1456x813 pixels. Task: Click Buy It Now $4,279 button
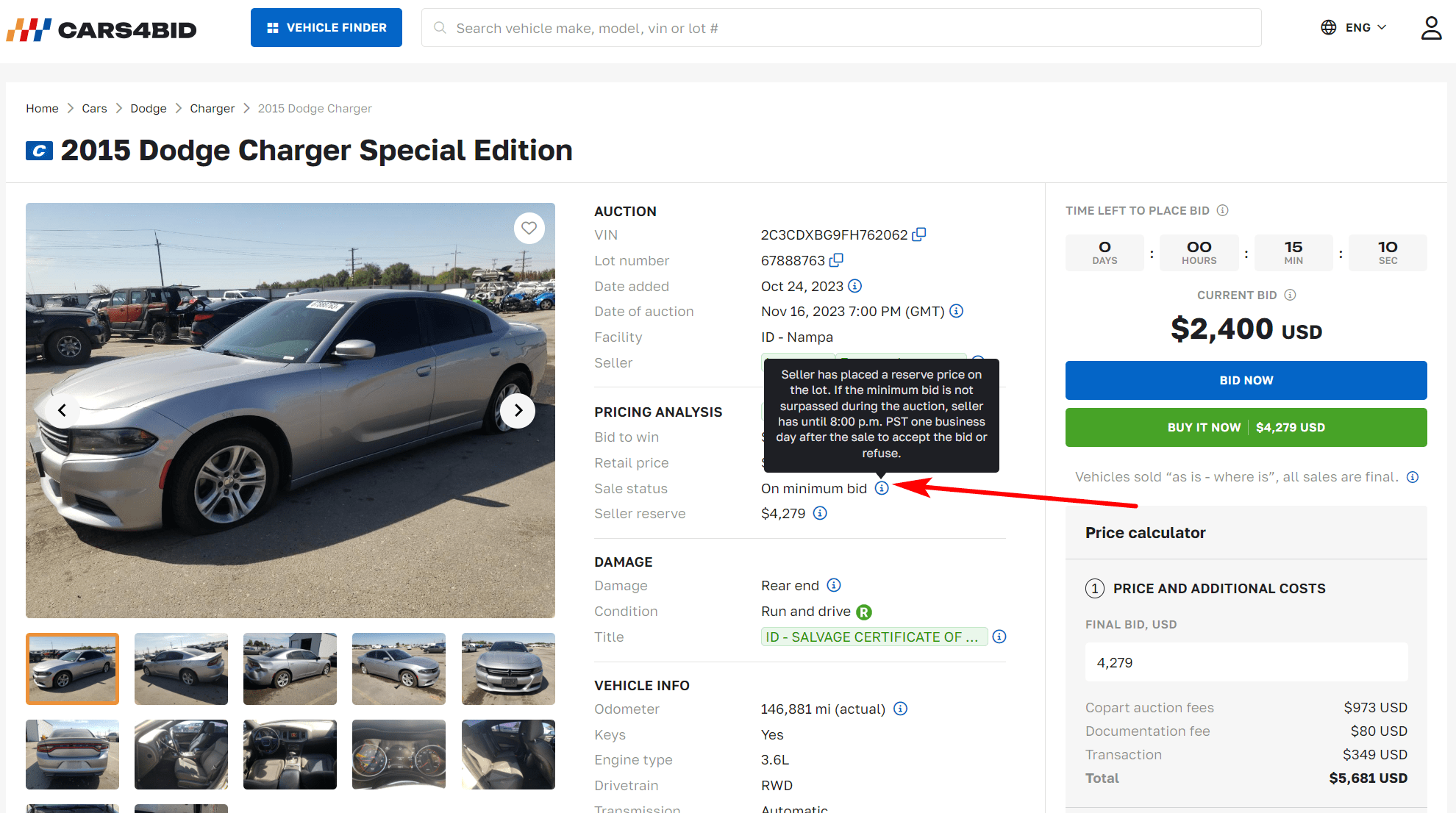(1246, 427)
